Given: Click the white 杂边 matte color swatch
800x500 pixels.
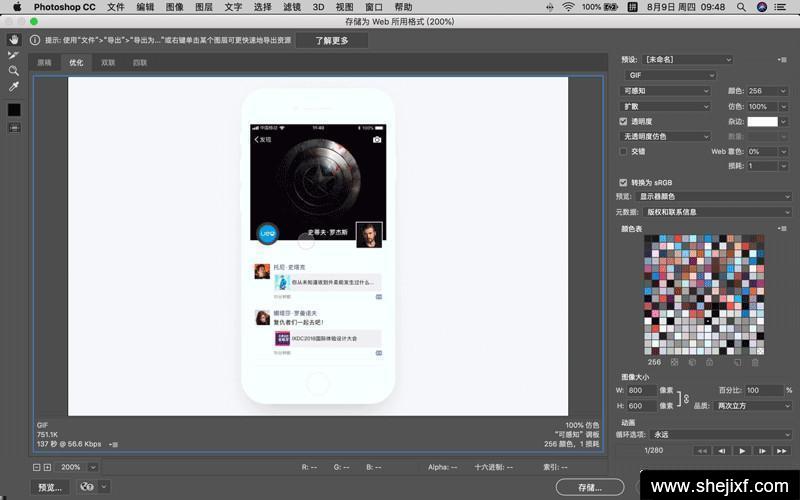Looking at the screenshot, I should pos(763,121).
